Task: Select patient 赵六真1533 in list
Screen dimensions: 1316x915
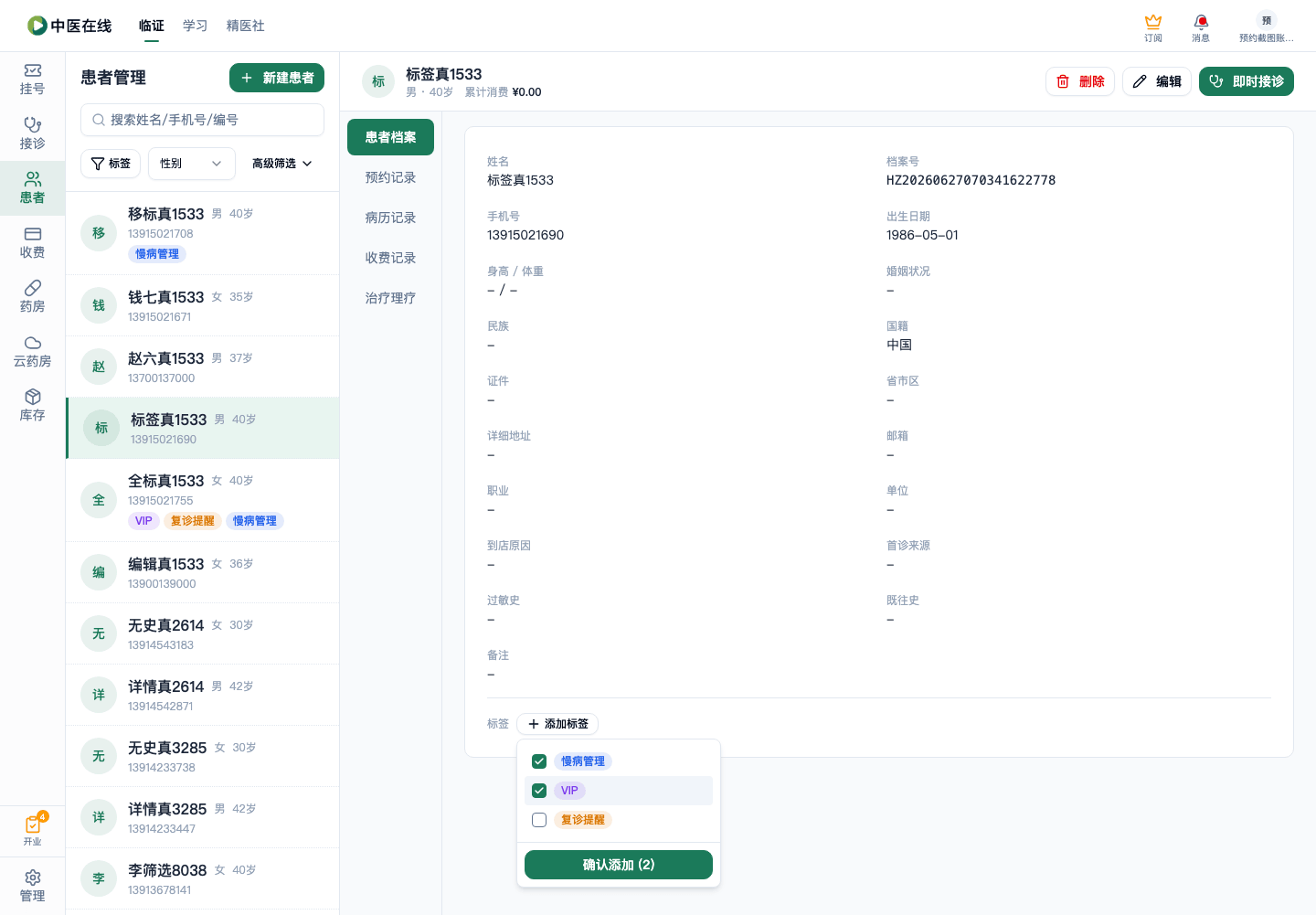Action: point(202,367)
